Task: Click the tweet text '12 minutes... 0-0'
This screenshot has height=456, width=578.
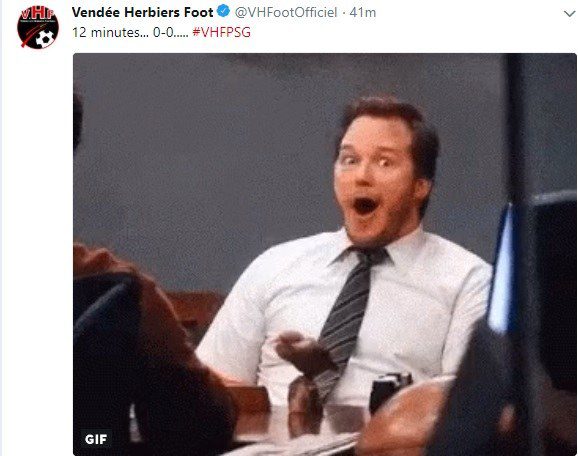Action: point(123,32)
